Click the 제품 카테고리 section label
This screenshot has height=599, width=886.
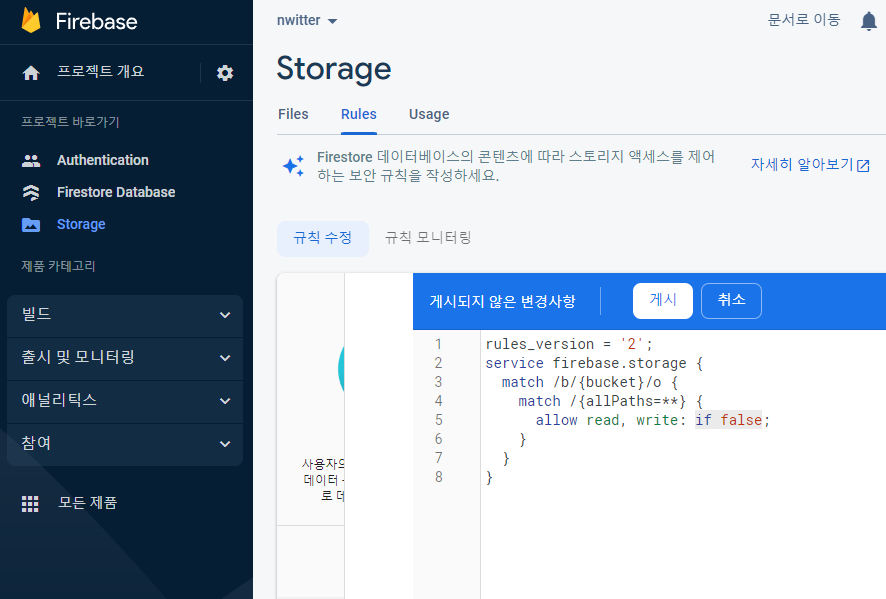(58, 266)
